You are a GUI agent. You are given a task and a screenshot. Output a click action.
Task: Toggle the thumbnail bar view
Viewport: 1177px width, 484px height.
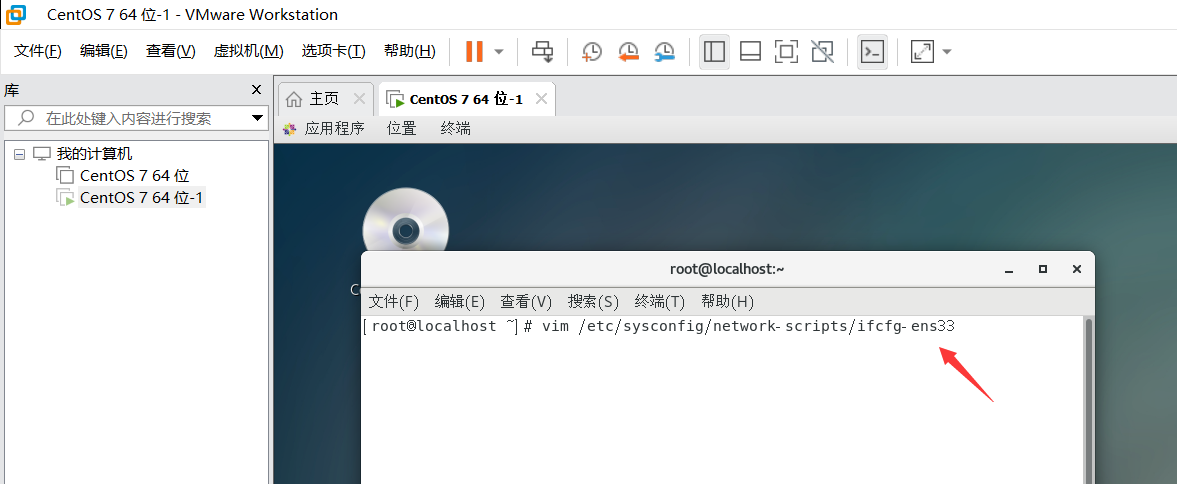[x=750, y=51]
